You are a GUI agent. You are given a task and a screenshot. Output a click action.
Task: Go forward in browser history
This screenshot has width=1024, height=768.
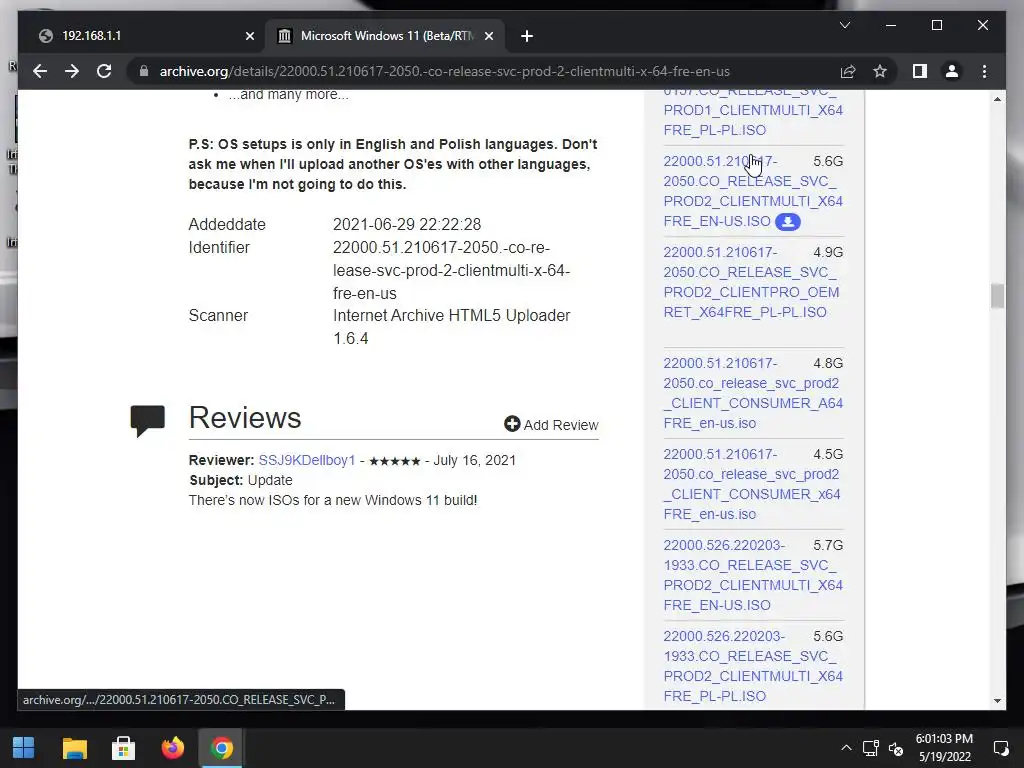(x=72, y=71)
